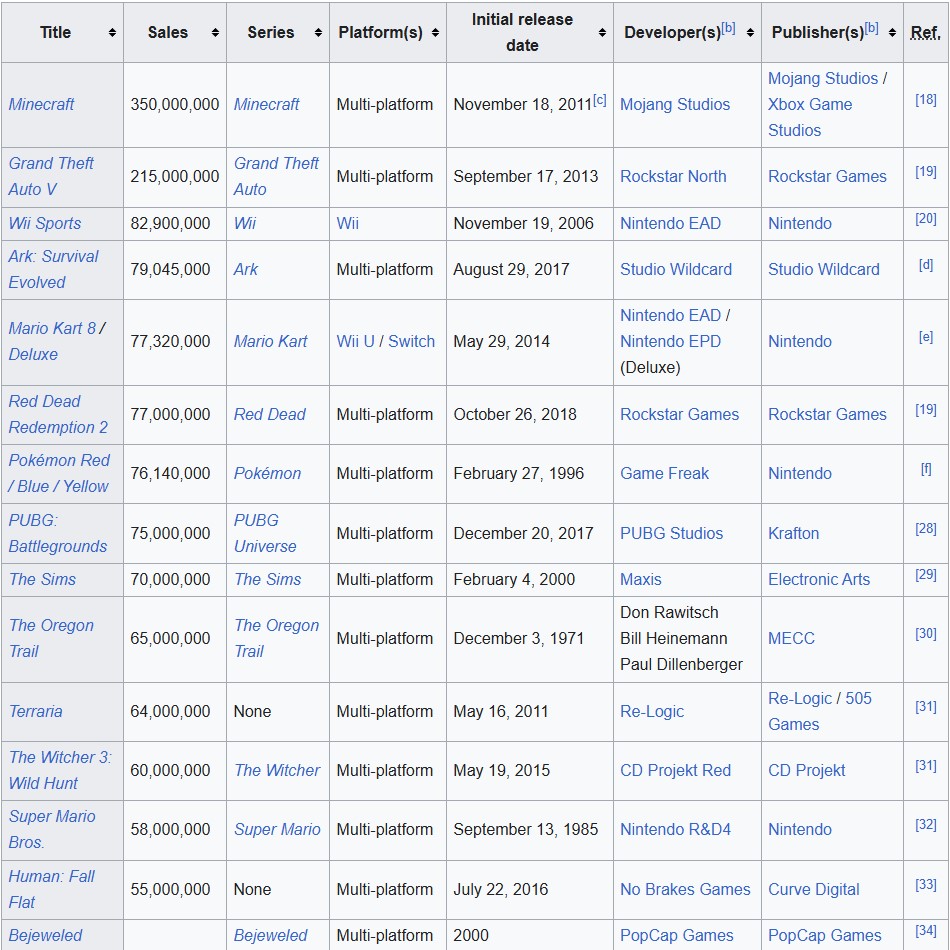Open footnote [b] beside Developer(s) header
Image resolution: width=950 pixels, height=950 pixels.
728,28
